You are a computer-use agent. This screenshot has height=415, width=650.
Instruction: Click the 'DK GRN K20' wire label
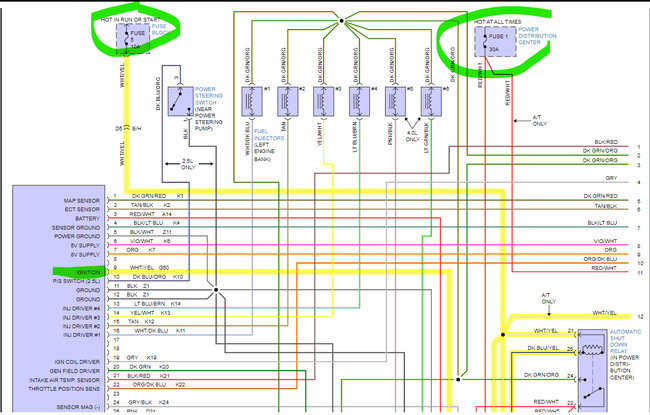pos(149,367)
